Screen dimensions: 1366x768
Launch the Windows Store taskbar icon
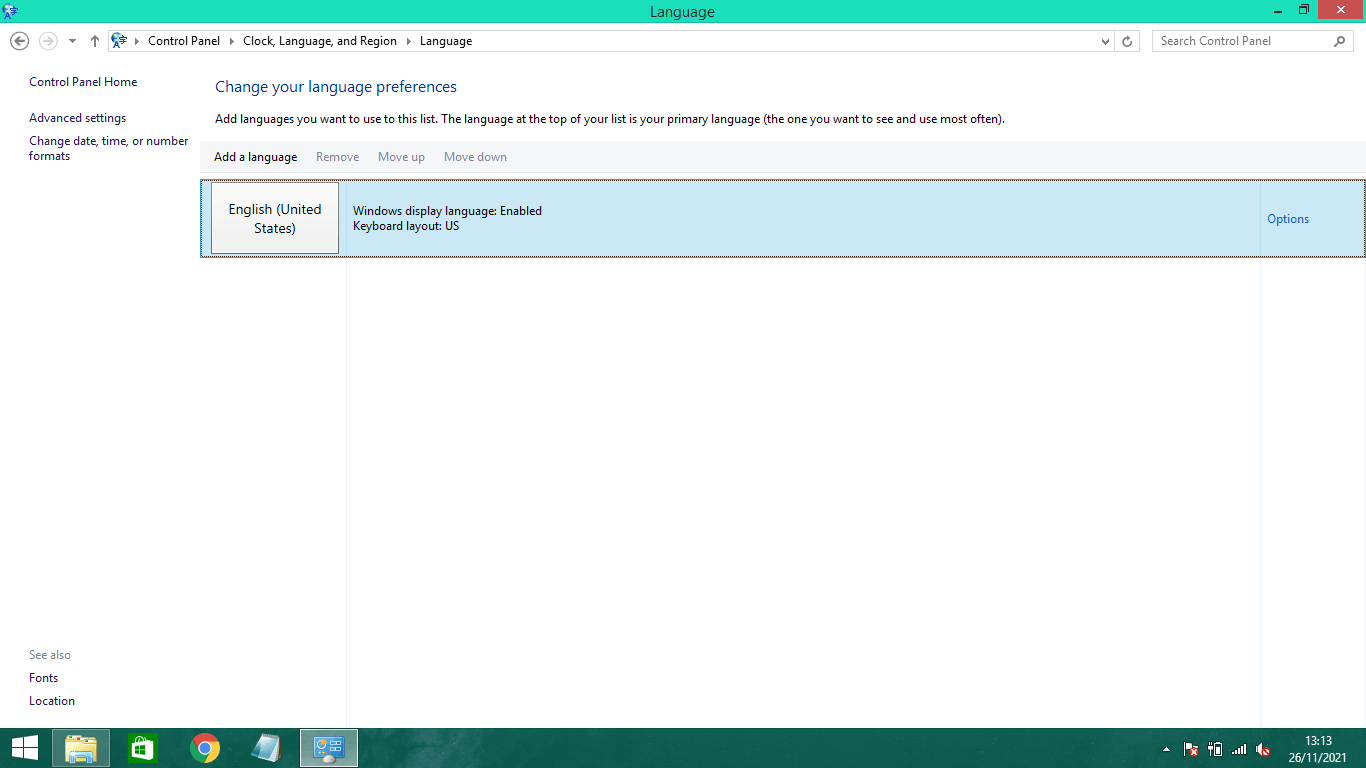pyautogui.click(x=143, y=748)
